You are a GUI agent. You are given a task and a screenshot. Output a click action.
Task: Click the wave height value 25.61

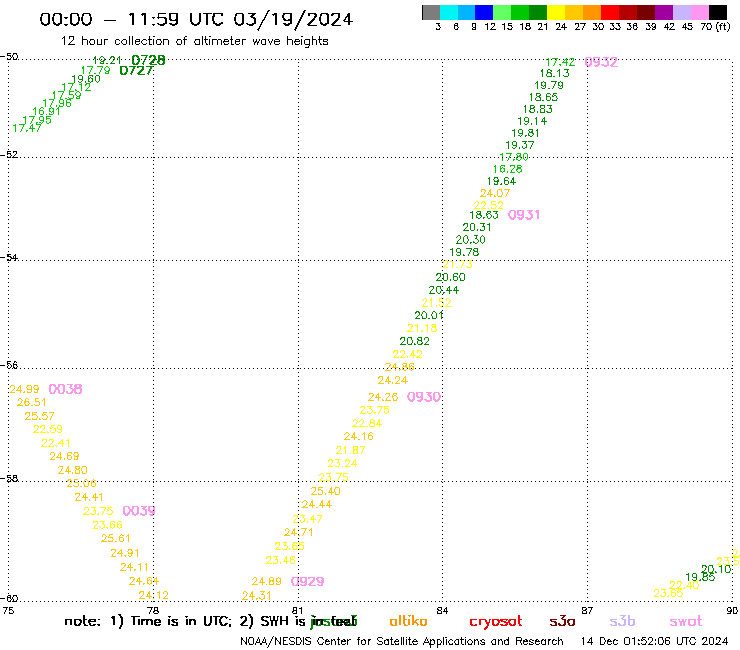(116, 538)
